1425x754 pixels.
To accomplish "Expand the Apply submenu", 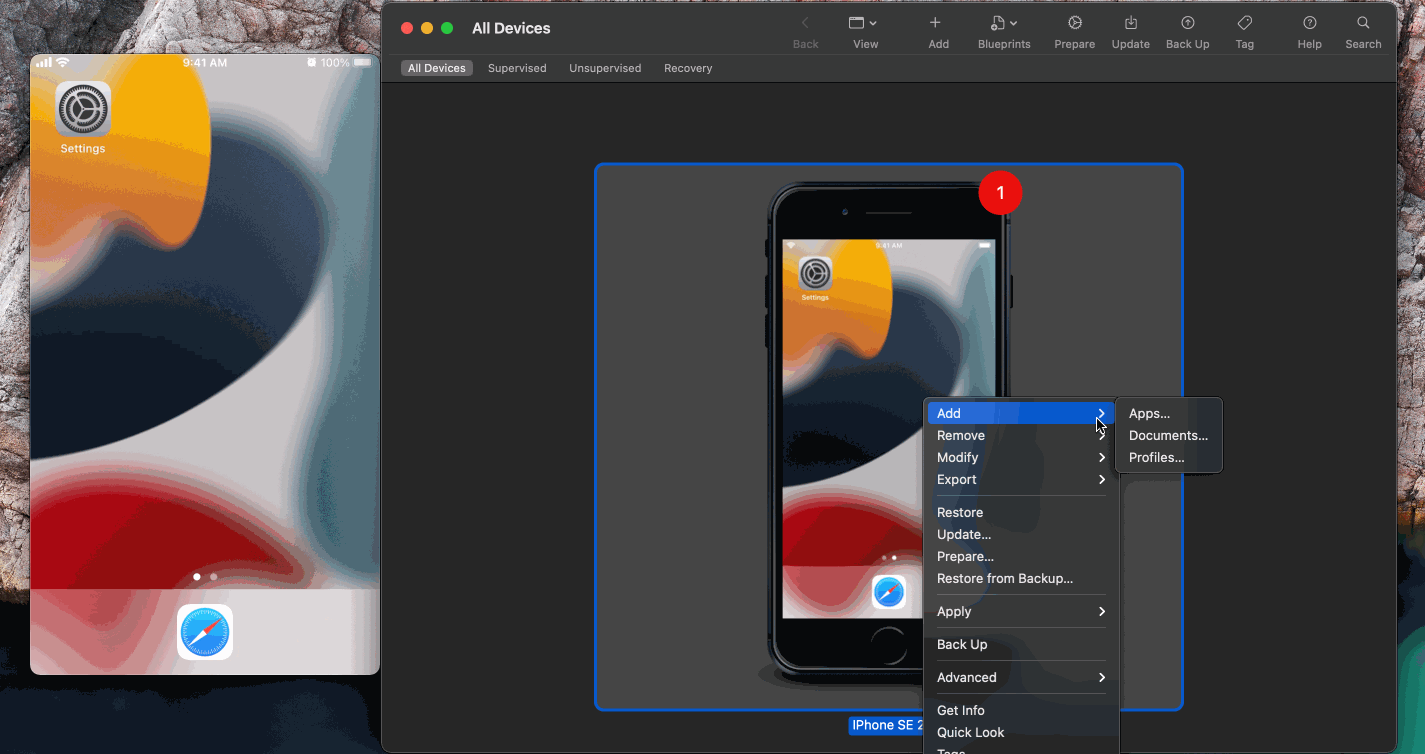I will click(1021, 611).
